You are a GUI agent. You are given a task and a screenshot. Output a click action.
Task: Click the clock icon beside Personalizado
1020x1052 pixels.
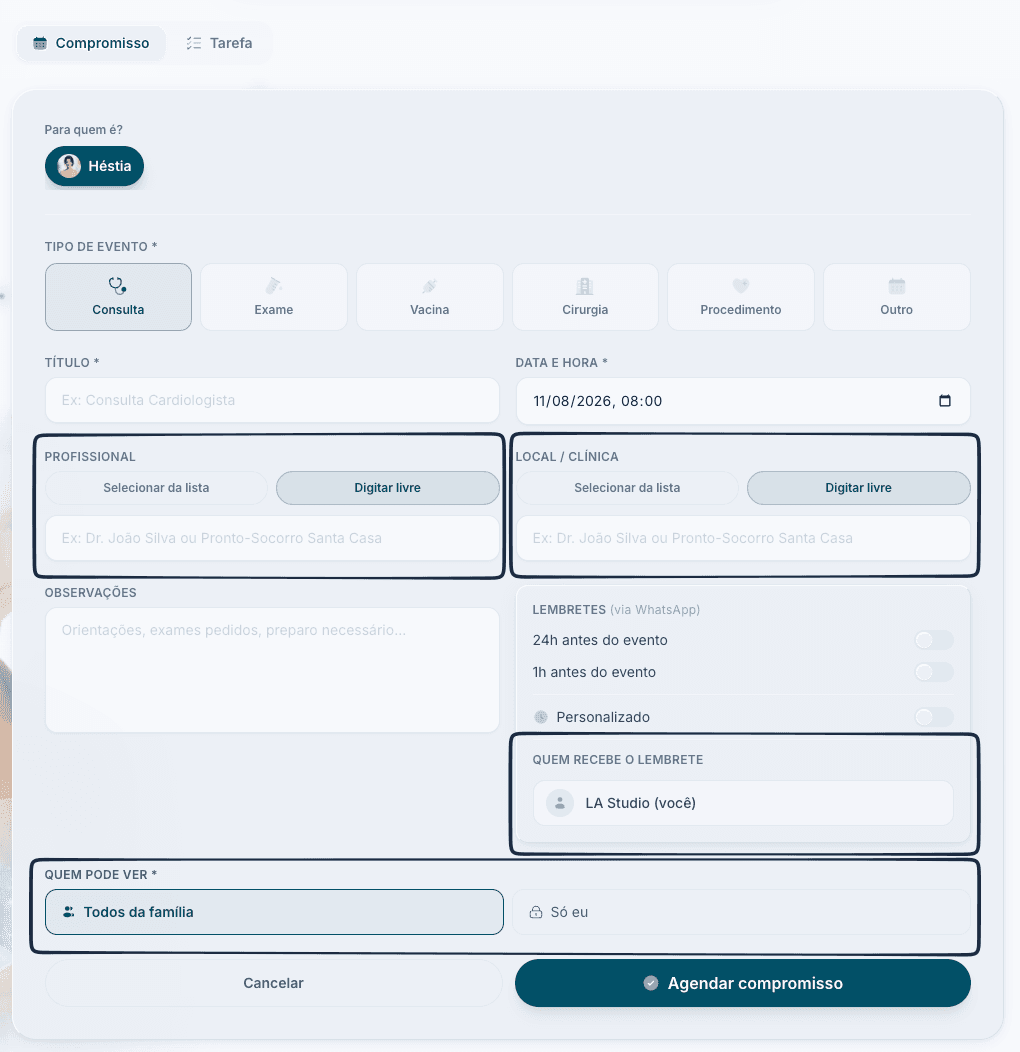541,717
